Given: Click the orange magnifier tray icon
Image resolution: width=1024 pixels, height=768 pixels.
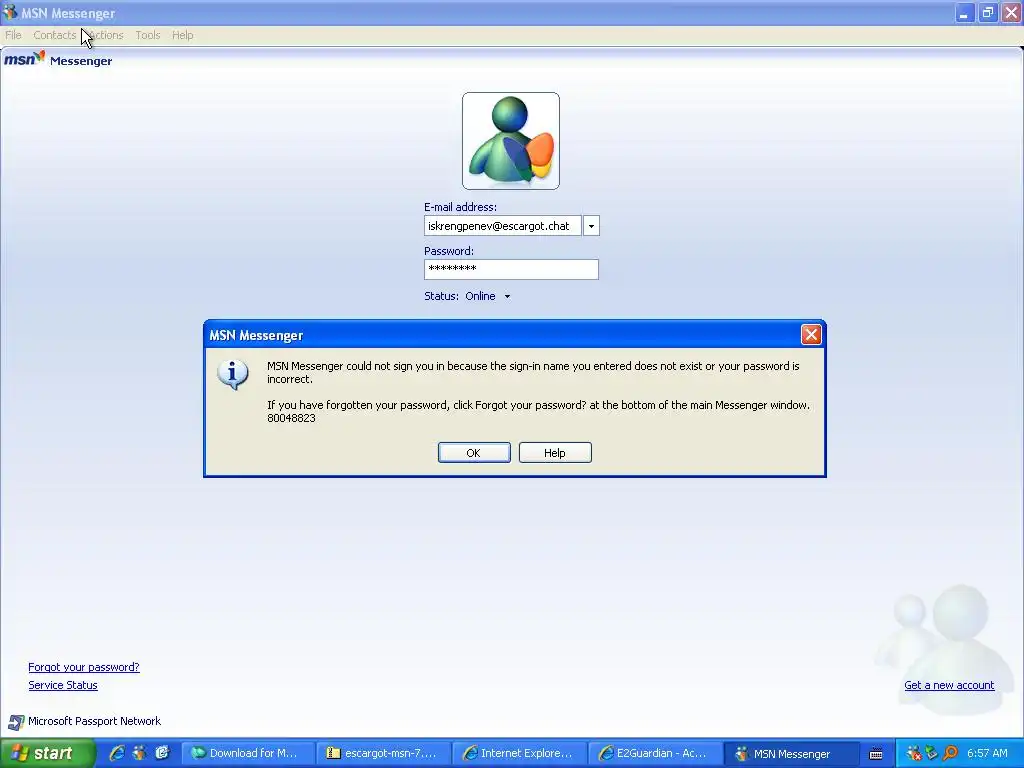Looking at the screenshot, I should tap(950, 754).
